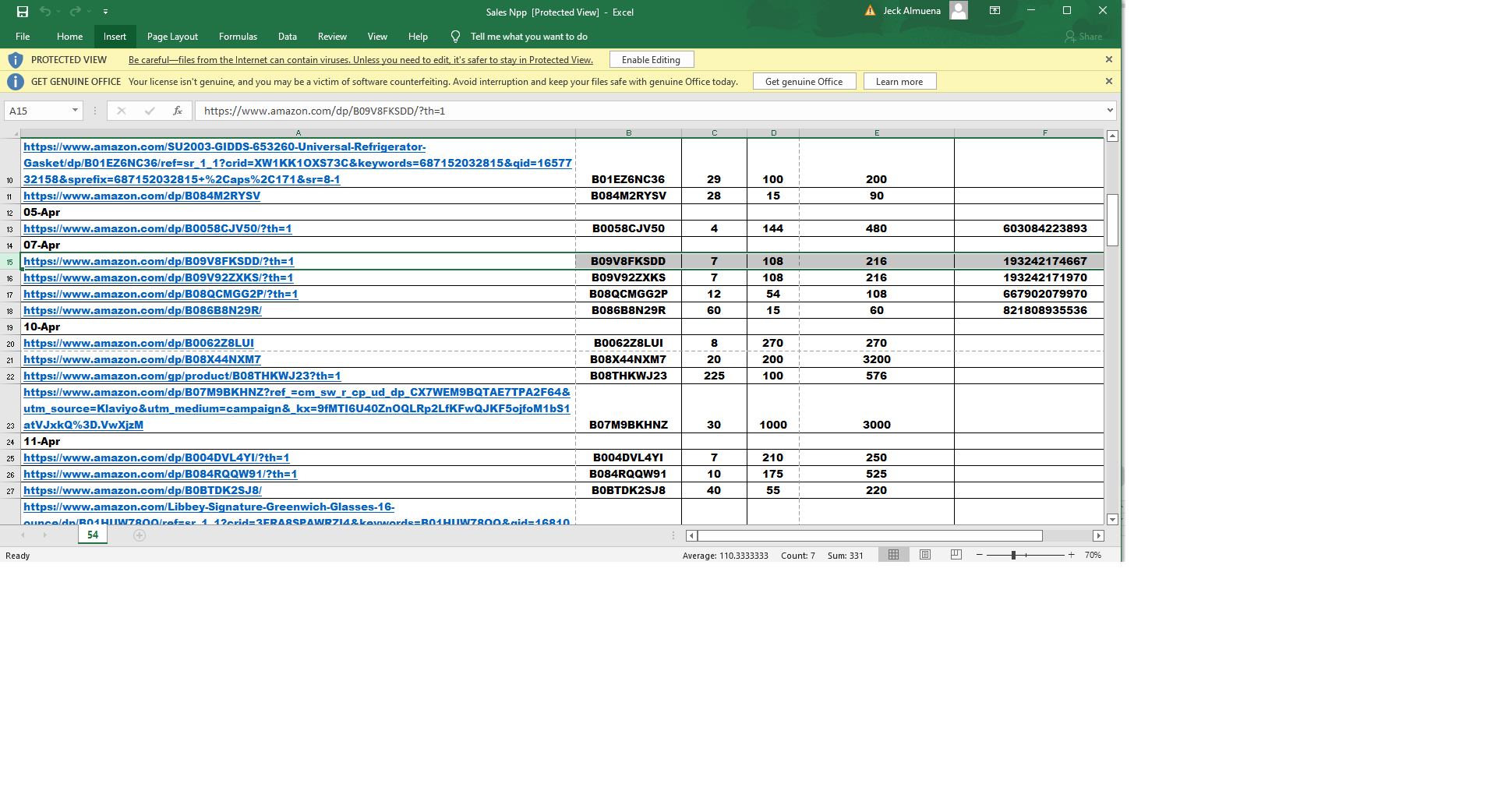
Task: Click the Redo arrow icon
Action: click(x=75, y=12)
